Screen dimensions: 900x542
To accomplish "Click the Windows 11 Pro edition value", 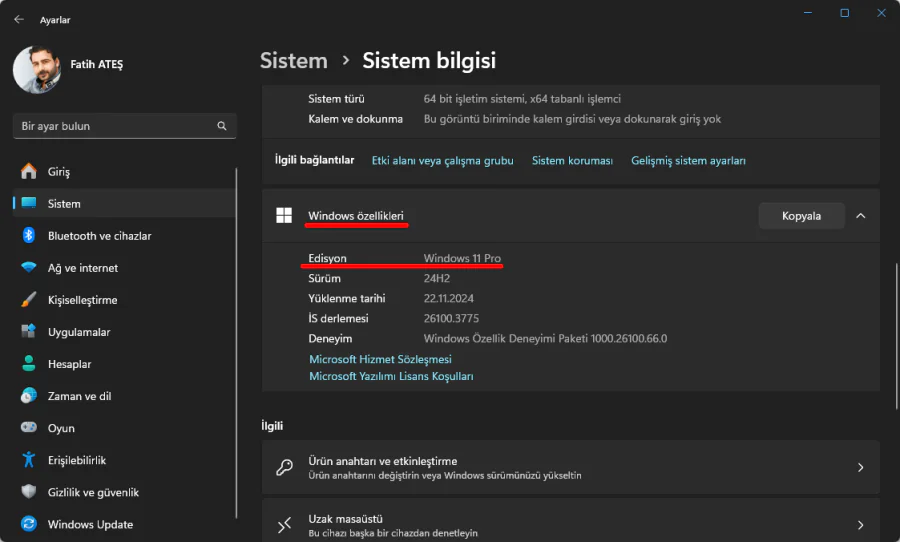I will [462, 258].
